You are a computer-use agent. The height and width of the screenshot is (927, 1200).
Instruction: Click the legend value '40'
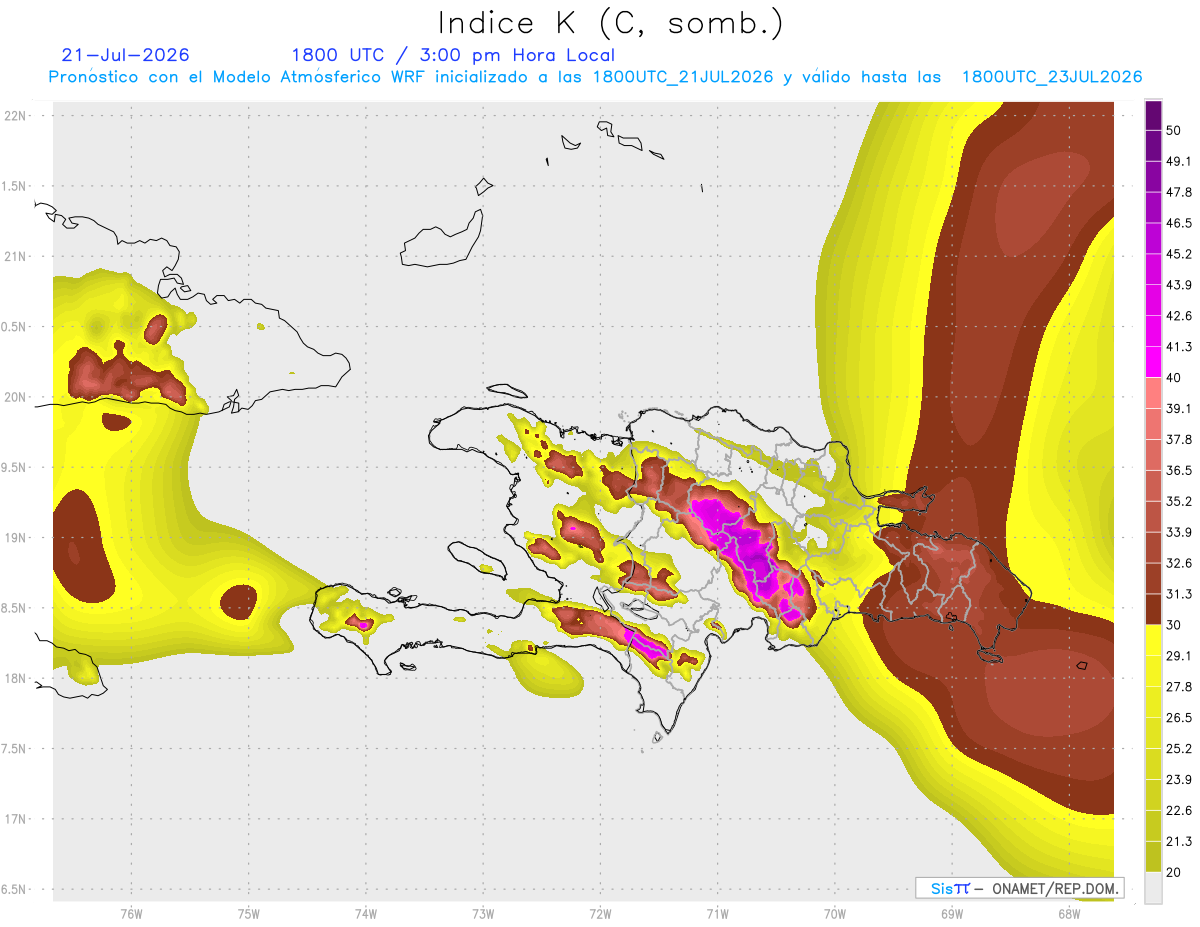coord(1174,378)
